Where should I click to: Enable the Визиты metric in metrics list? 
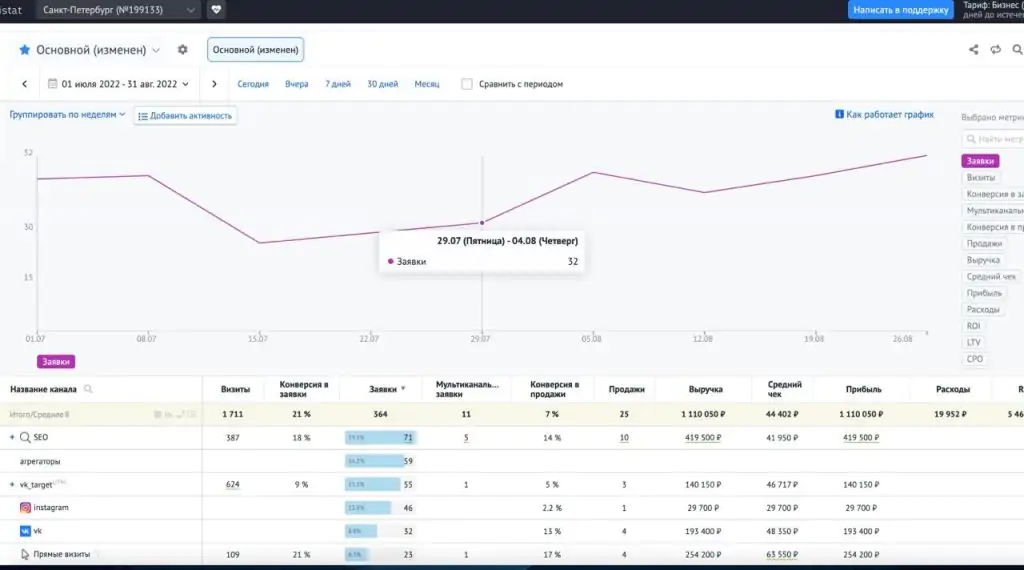coord(981,178)
